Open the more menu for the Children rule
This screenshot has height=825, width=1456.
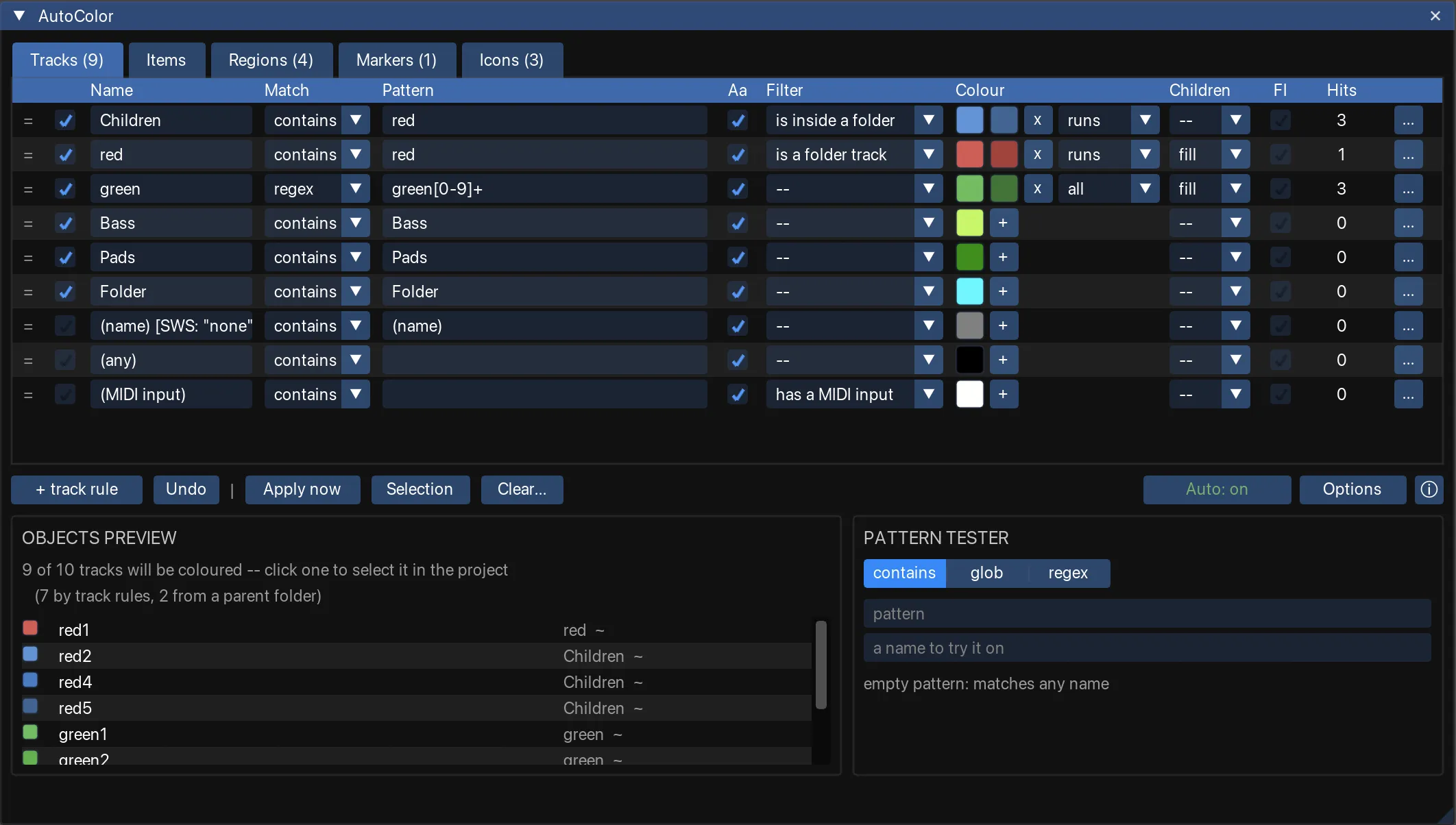1408,121
